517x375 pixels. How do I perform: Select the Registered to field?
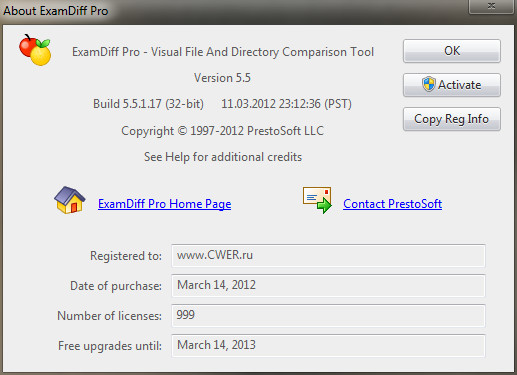(x=328, y=256)
